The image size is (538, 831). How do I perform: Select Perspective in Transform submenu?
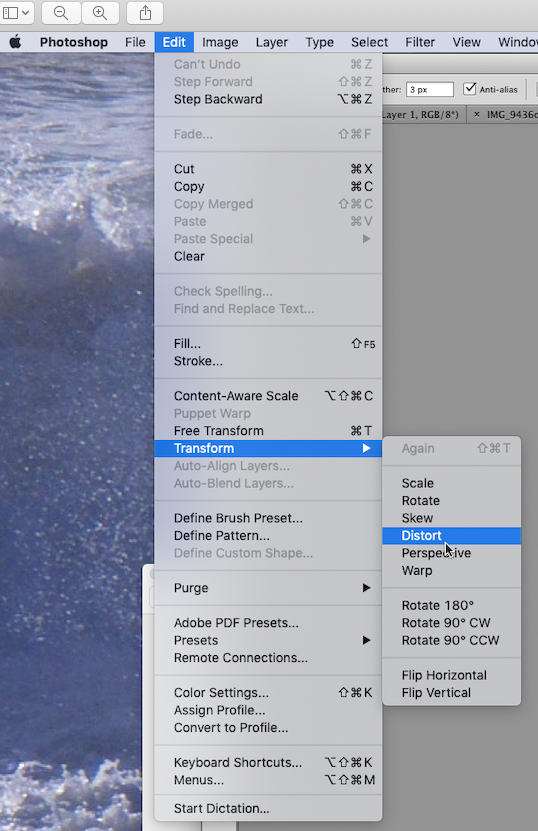tap(452, 553)
